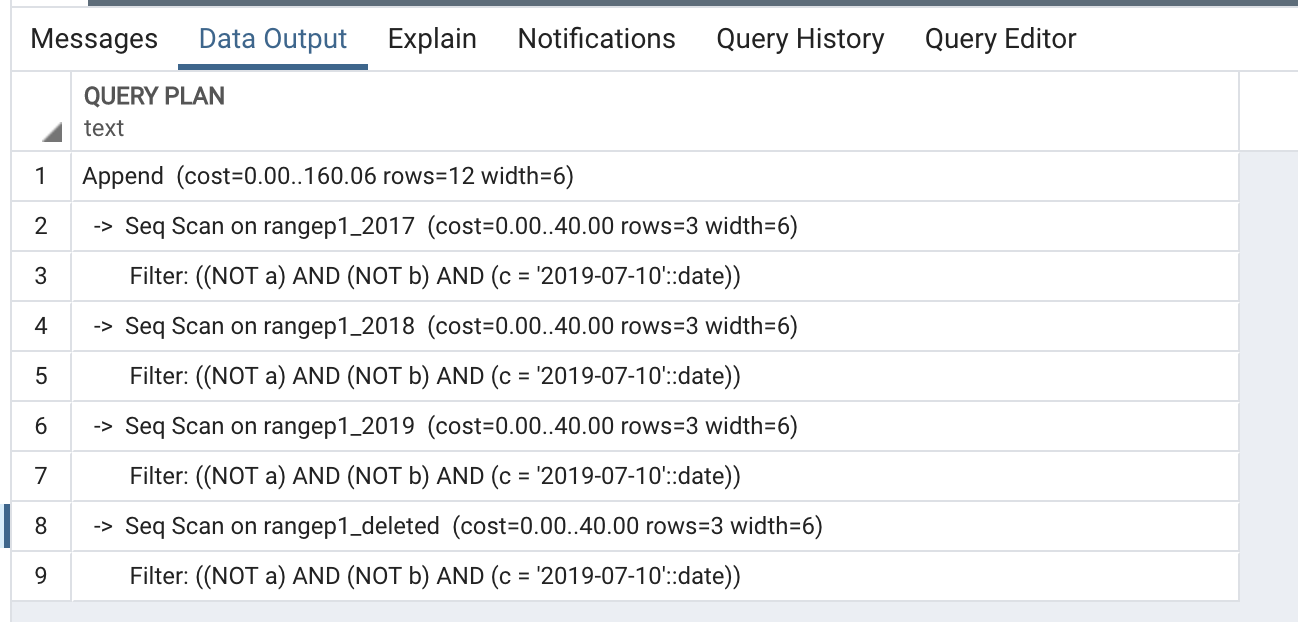Select row number 1

41,177
